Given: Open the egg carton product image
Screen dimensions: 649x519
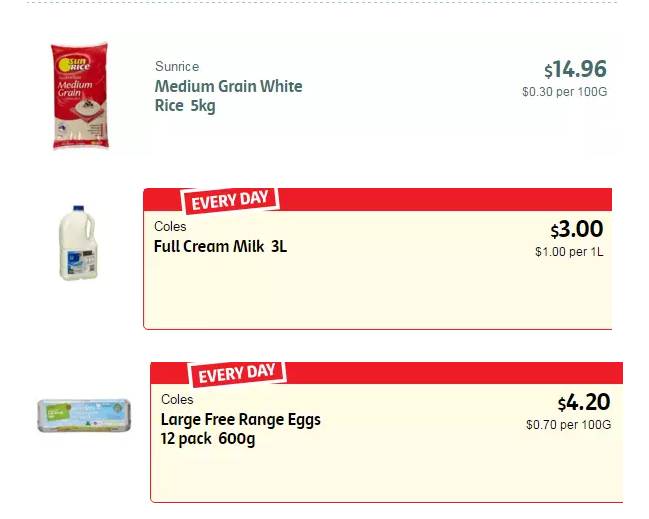Looking at the screenshot, I should [x=84, y=416].
